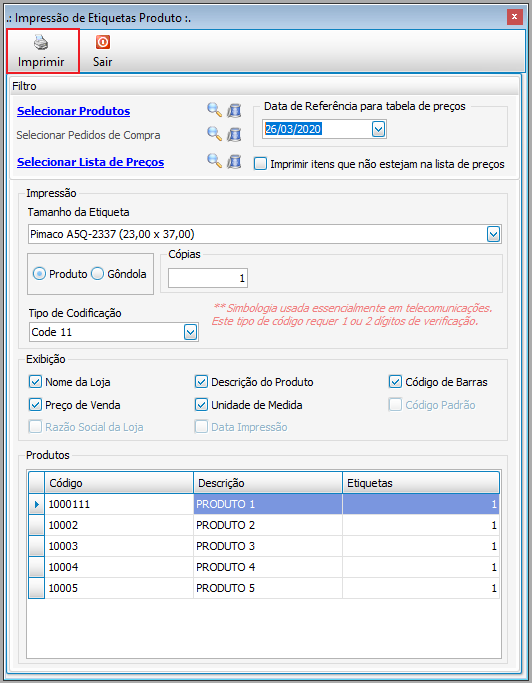Click the Selecionar Pedidos de Compra label

point(88,135)
